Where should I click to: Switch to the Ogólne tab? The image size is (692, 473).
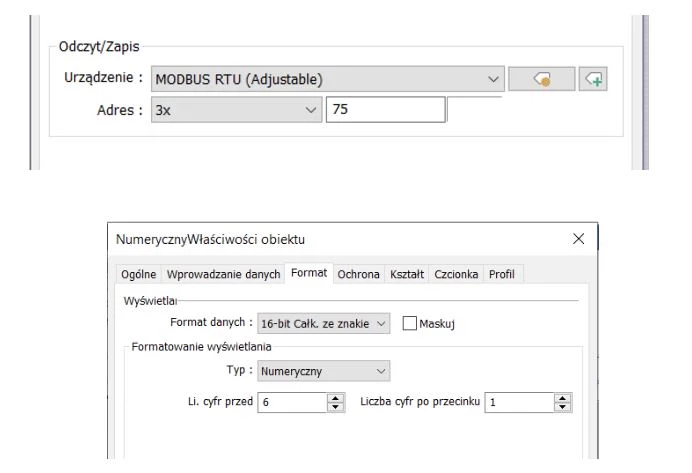[x=138, y=274]
